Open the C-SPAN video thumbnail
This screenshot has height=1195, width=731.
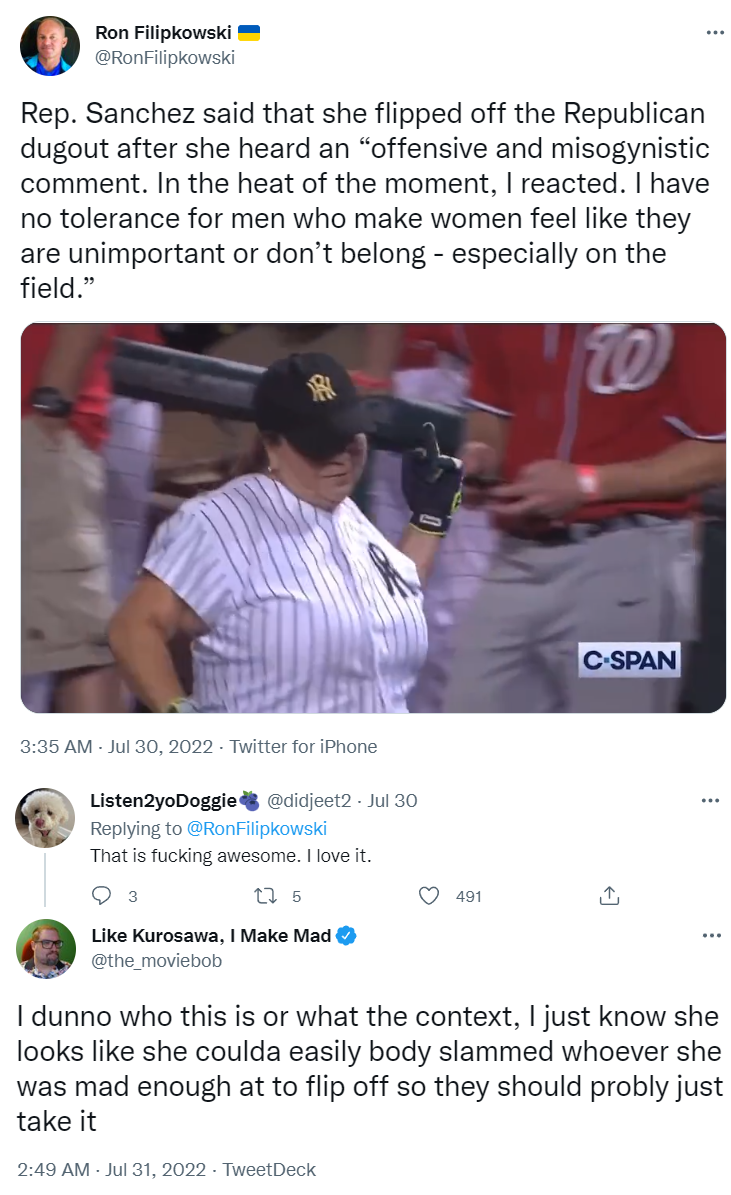tap(373, 517)
